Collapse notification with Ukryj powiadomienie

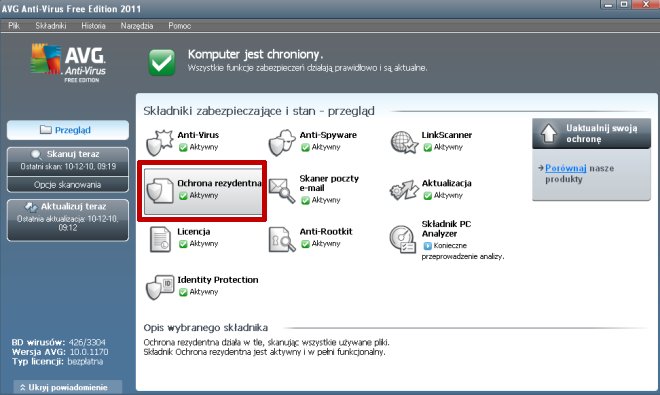click(68, 387)
